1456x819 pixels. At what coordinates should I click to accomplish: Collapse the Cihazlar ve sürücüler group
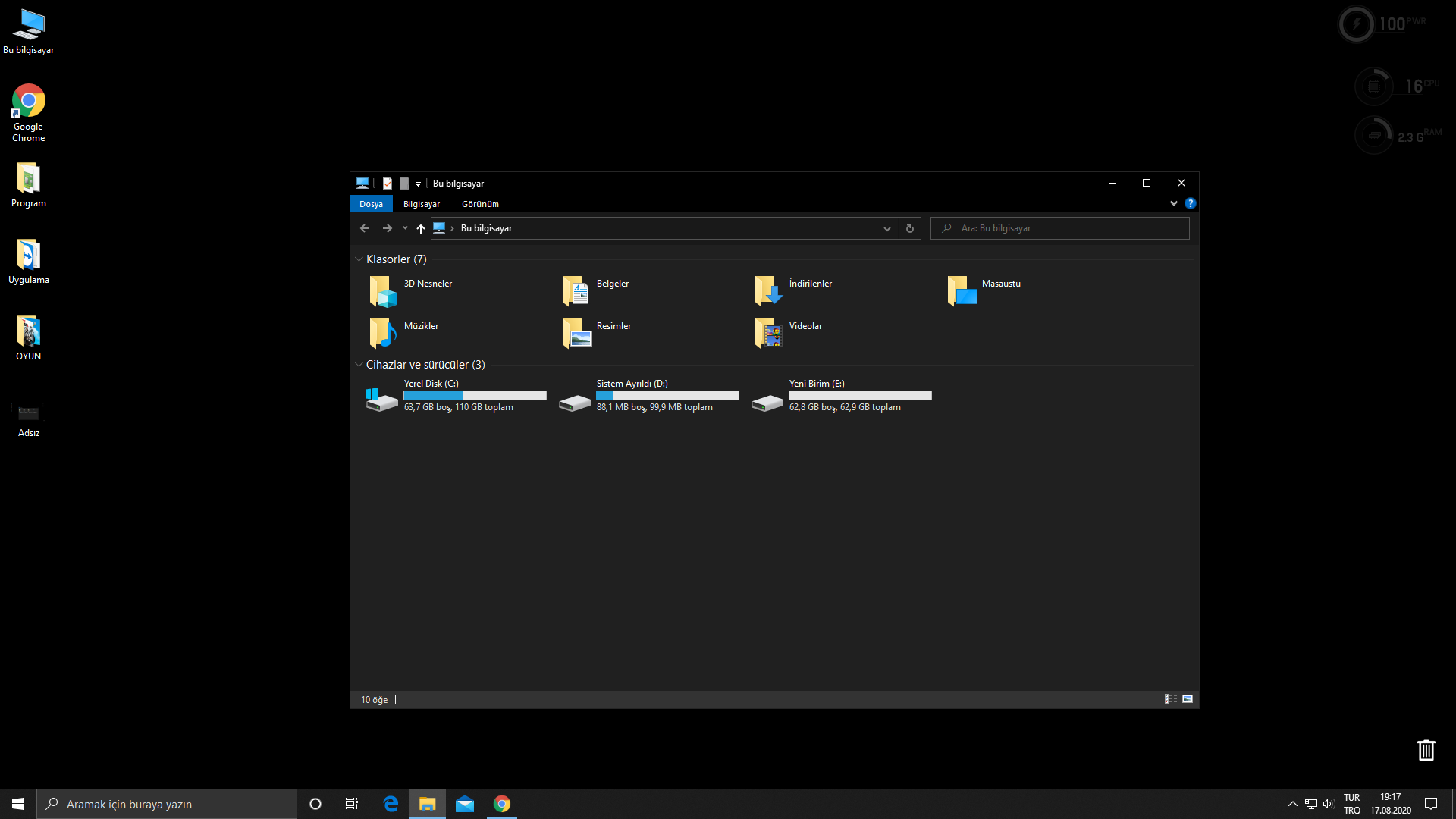coord(359,365)
